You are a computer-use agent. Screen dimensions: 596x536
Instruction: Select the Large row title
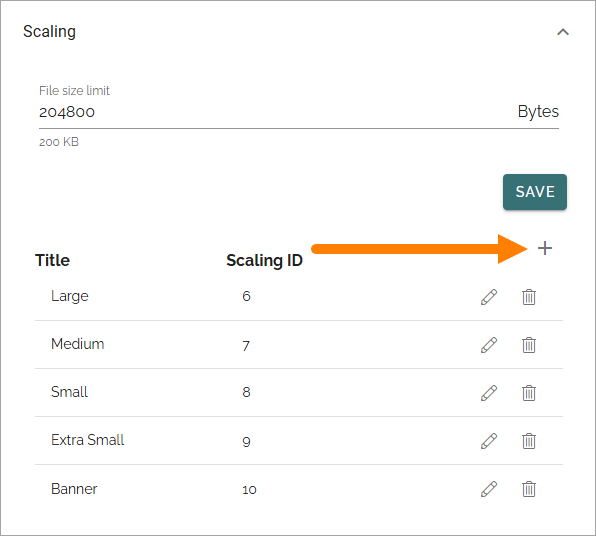[x=70, y=296]
